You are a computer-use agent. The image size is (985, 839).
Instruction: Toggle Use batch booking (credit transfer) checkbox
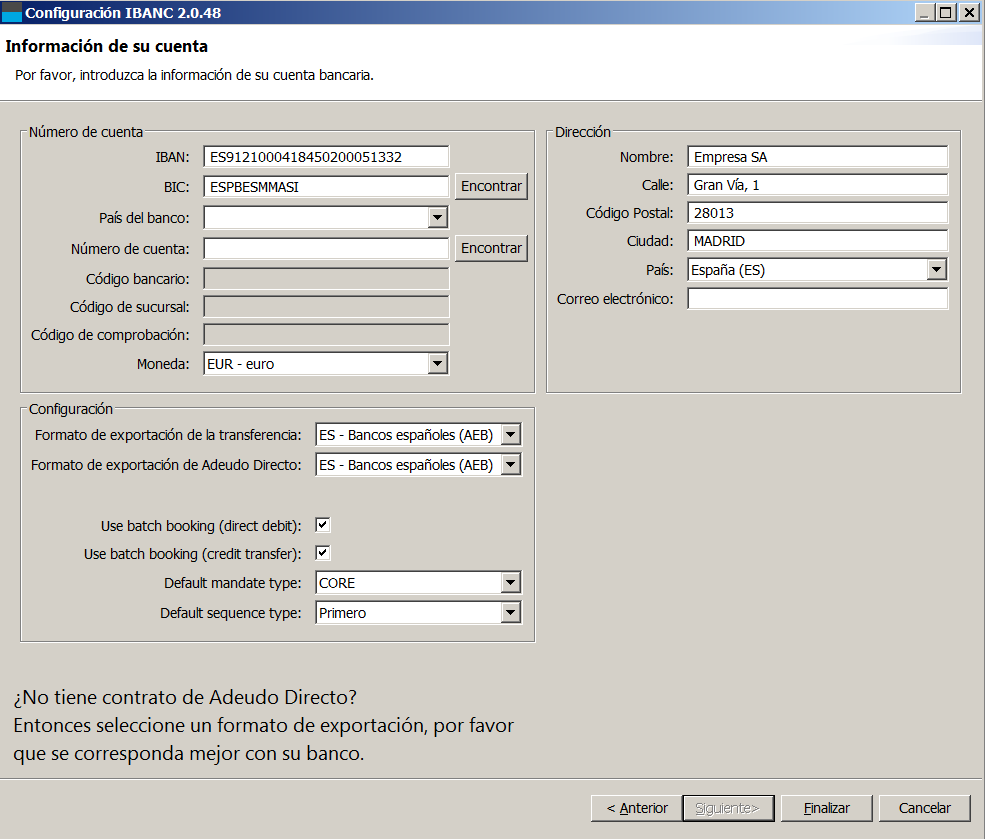[323, 553]
